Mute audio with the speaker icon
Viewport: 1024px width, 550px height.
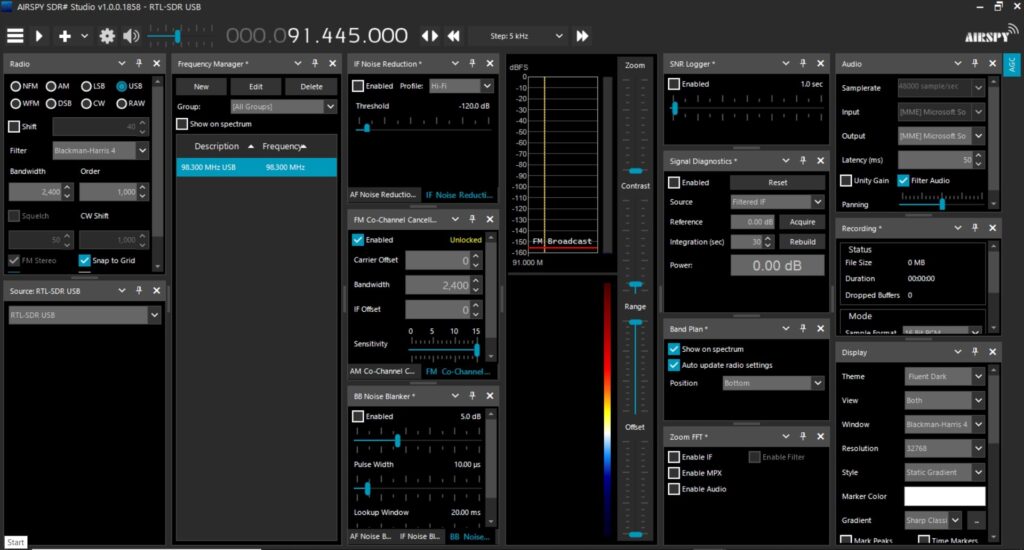[131, 36]
